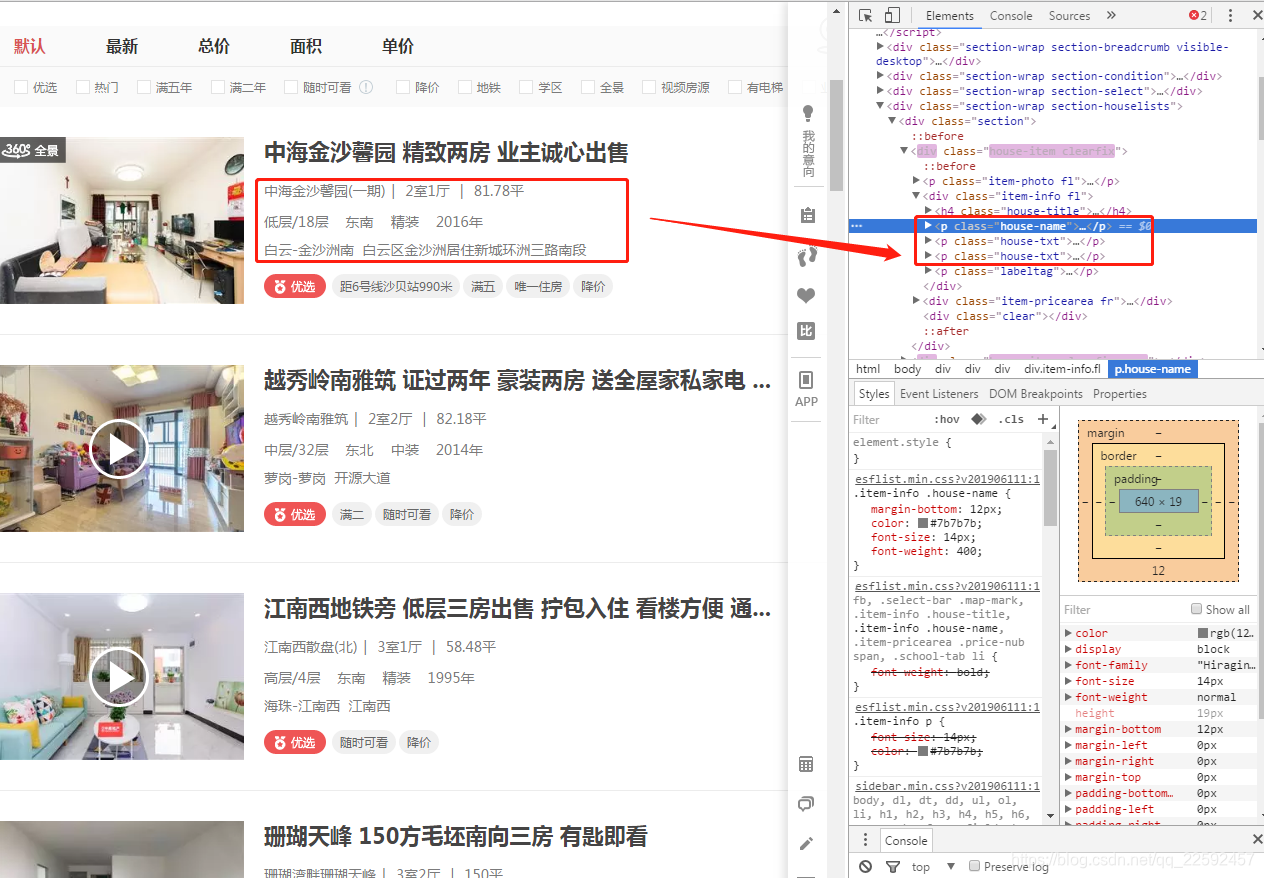Check the 降价 filter checkbox
The height and width of the screenshot is (878, 1264).
tap(403, 87)
